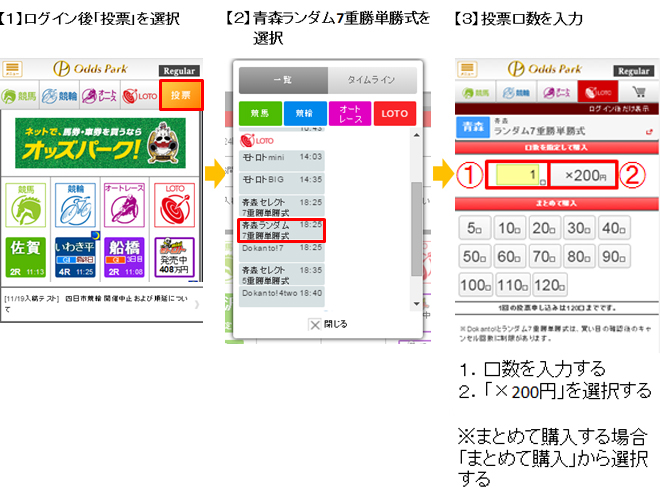Select LOTO tab in first screen nav
Screen dimensions: 660x500
[x=140, y=96]
